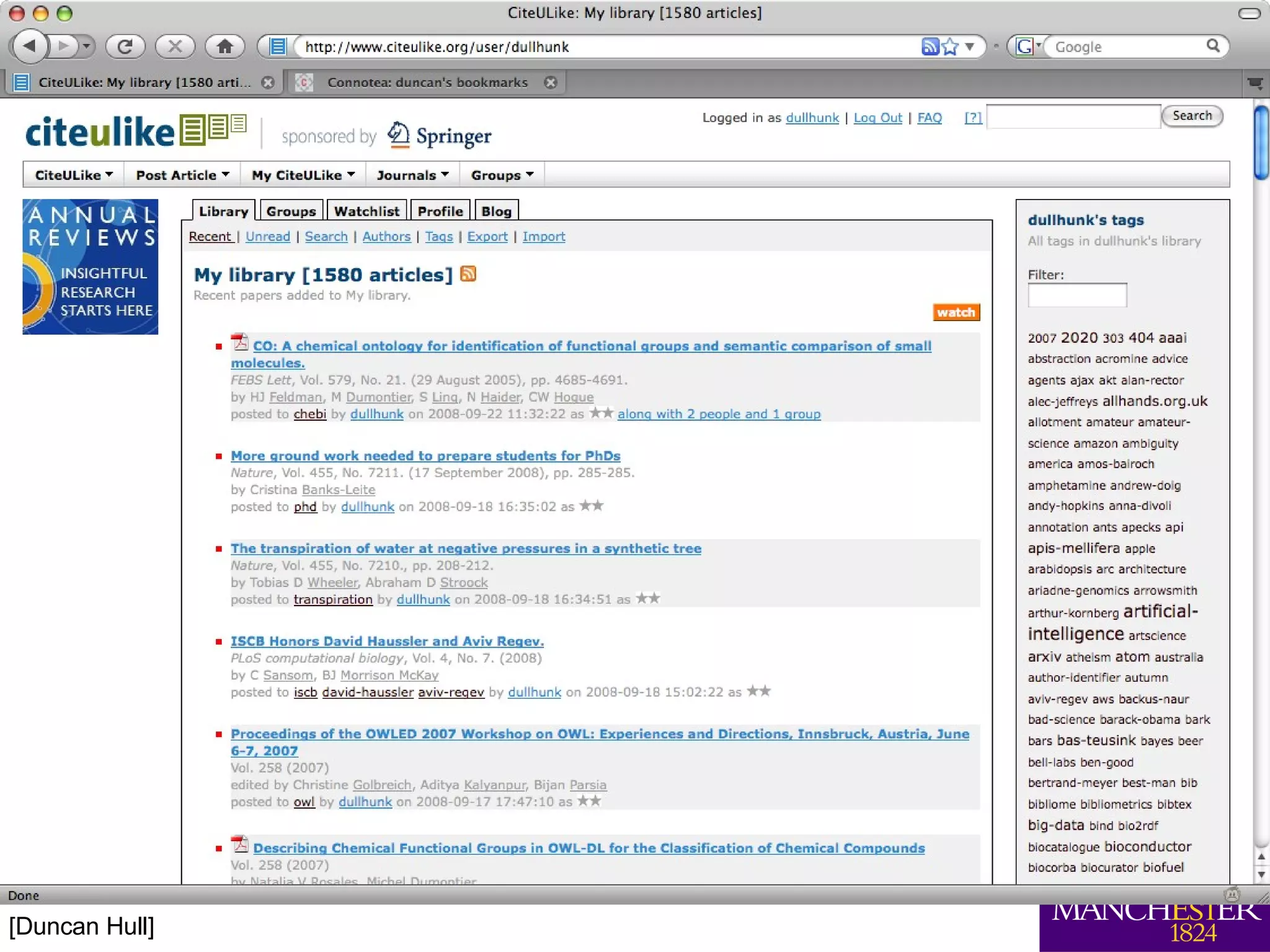Click the Export link
Image resolution: width=1270 pixels, height=952 pixels.
[487, 237]
